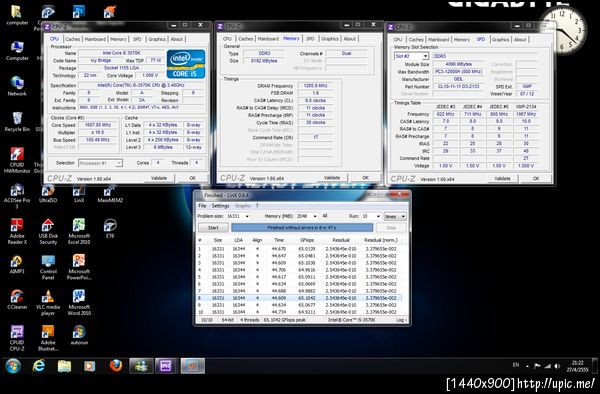Click the GFlops column header in LinX
Viewport: 600px width, 394px height.
307,240
